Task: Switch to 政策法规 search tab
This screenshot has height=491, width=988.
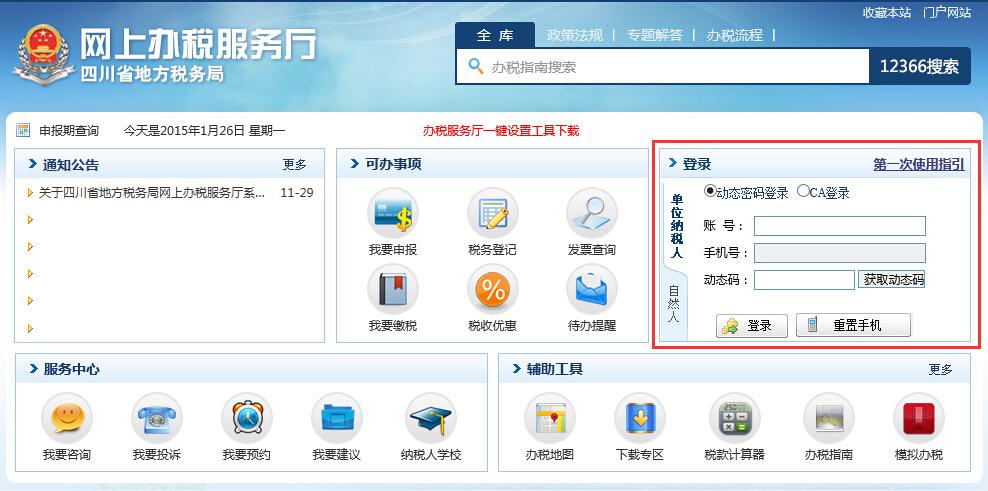Action: click(x=575, y=35)
